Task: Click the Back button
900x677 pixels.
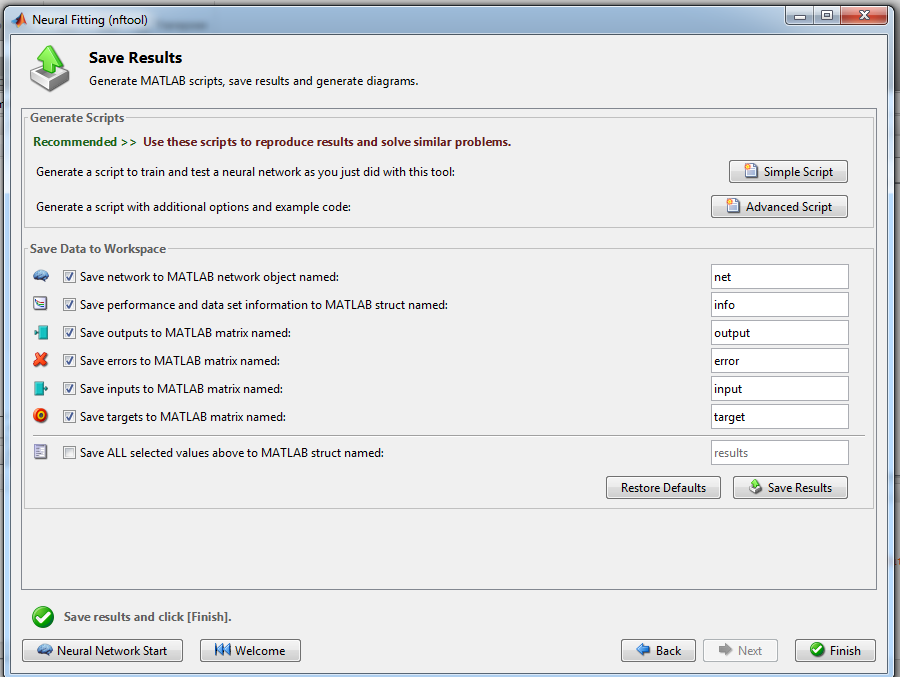Action: tap(658, 651)
